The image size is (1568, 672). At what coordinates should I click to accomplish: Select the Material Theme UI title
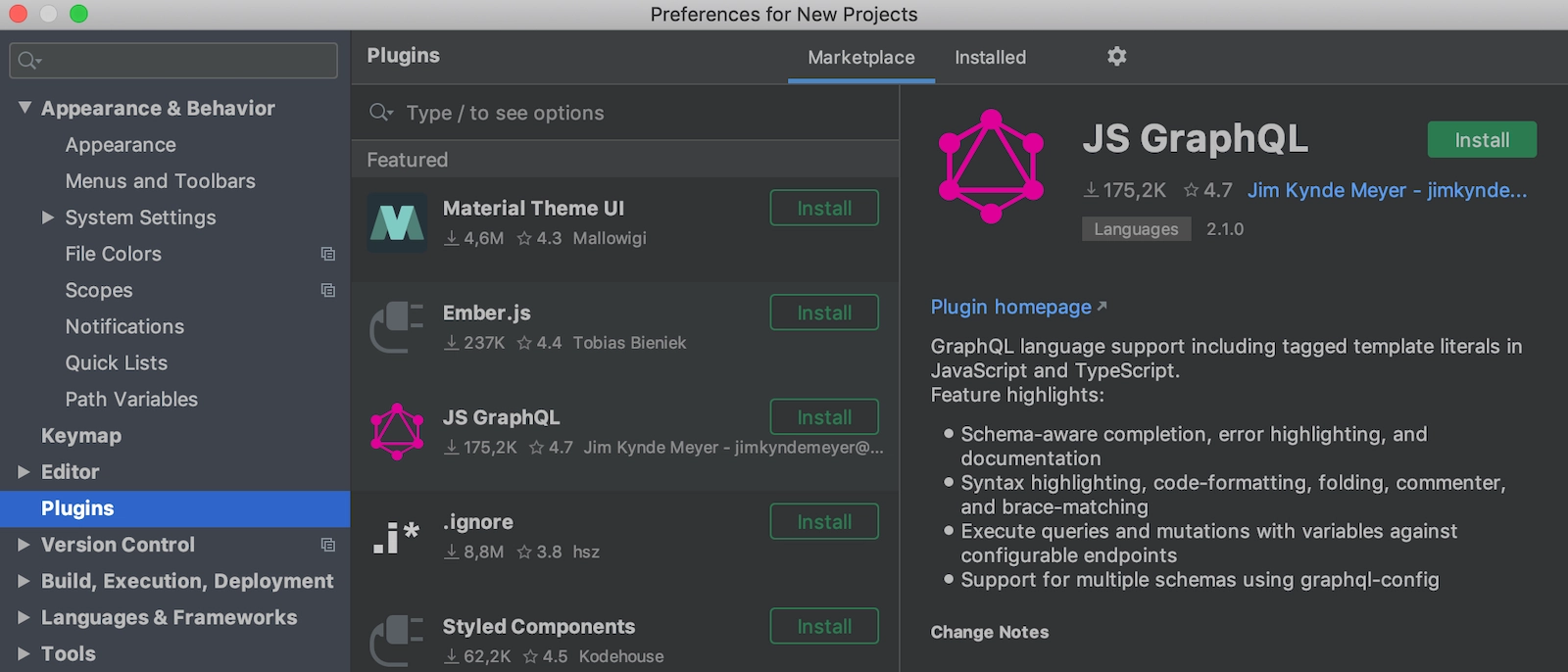[533, 208]
